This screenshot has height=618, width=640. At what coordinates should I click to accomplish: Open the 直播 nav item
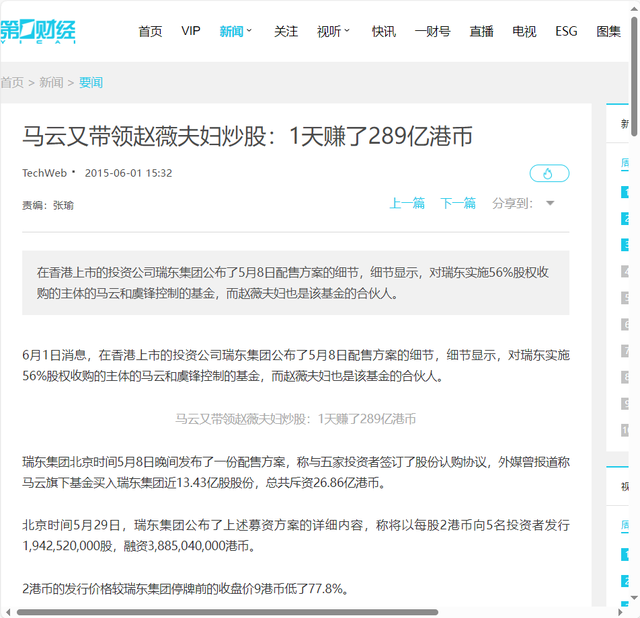click(x=481, y=31)
